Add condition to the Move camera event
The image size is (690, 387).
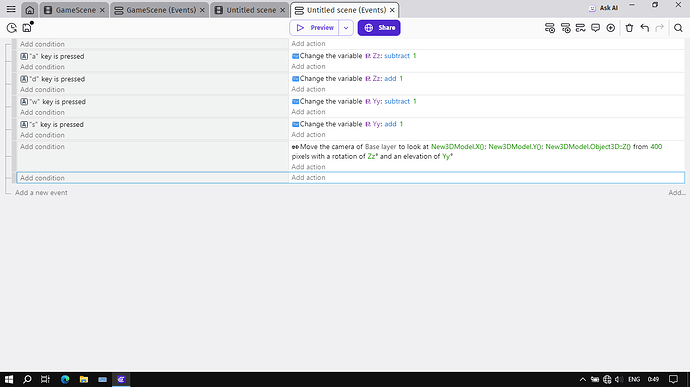tap(42, 147)
